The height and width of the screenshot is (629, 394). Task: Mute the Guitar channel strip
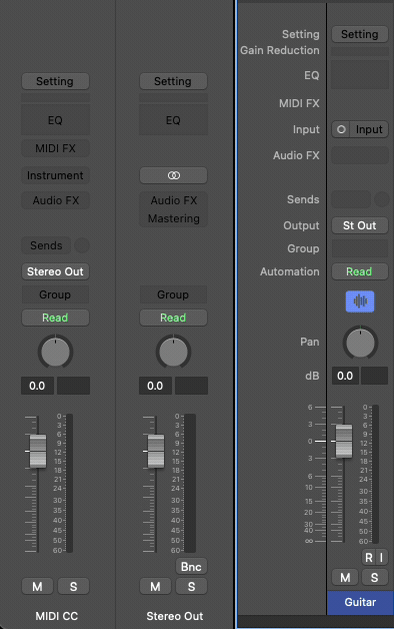pos(345,578)
